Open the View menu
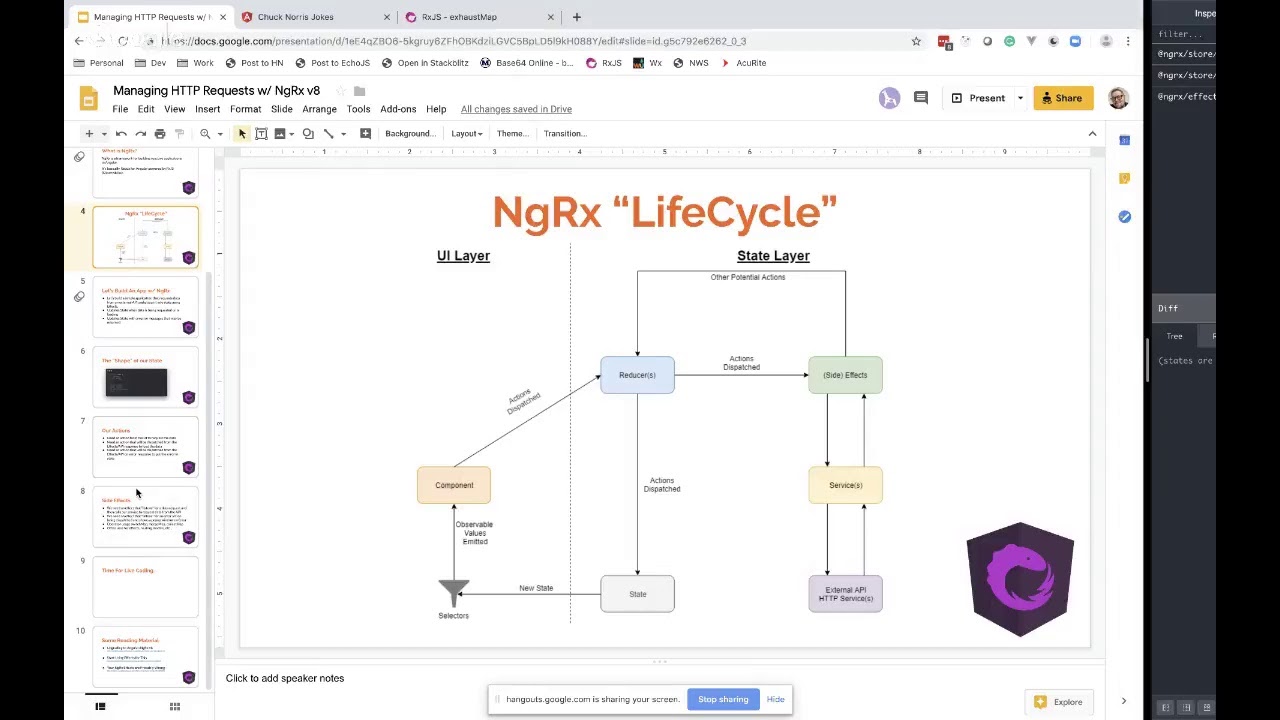The image size is (1280, 720). point(174,109)
